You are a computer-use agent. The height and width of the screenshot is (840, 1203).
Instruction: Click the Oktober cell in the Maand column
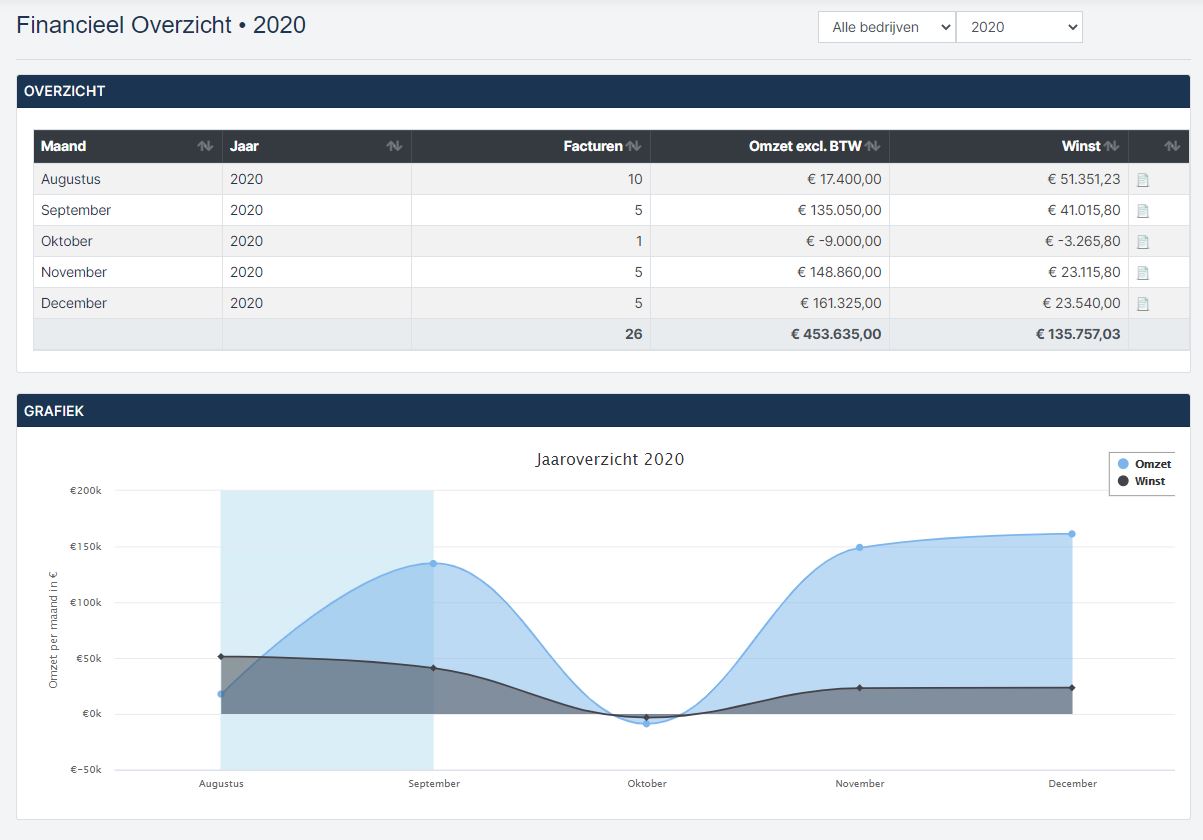pos(128,242)
